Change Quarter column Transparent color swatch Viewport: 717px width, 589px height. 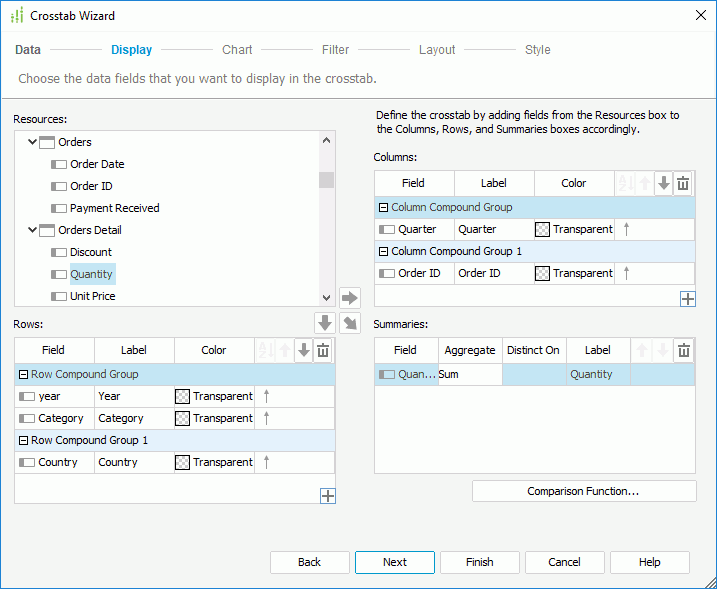542,229
